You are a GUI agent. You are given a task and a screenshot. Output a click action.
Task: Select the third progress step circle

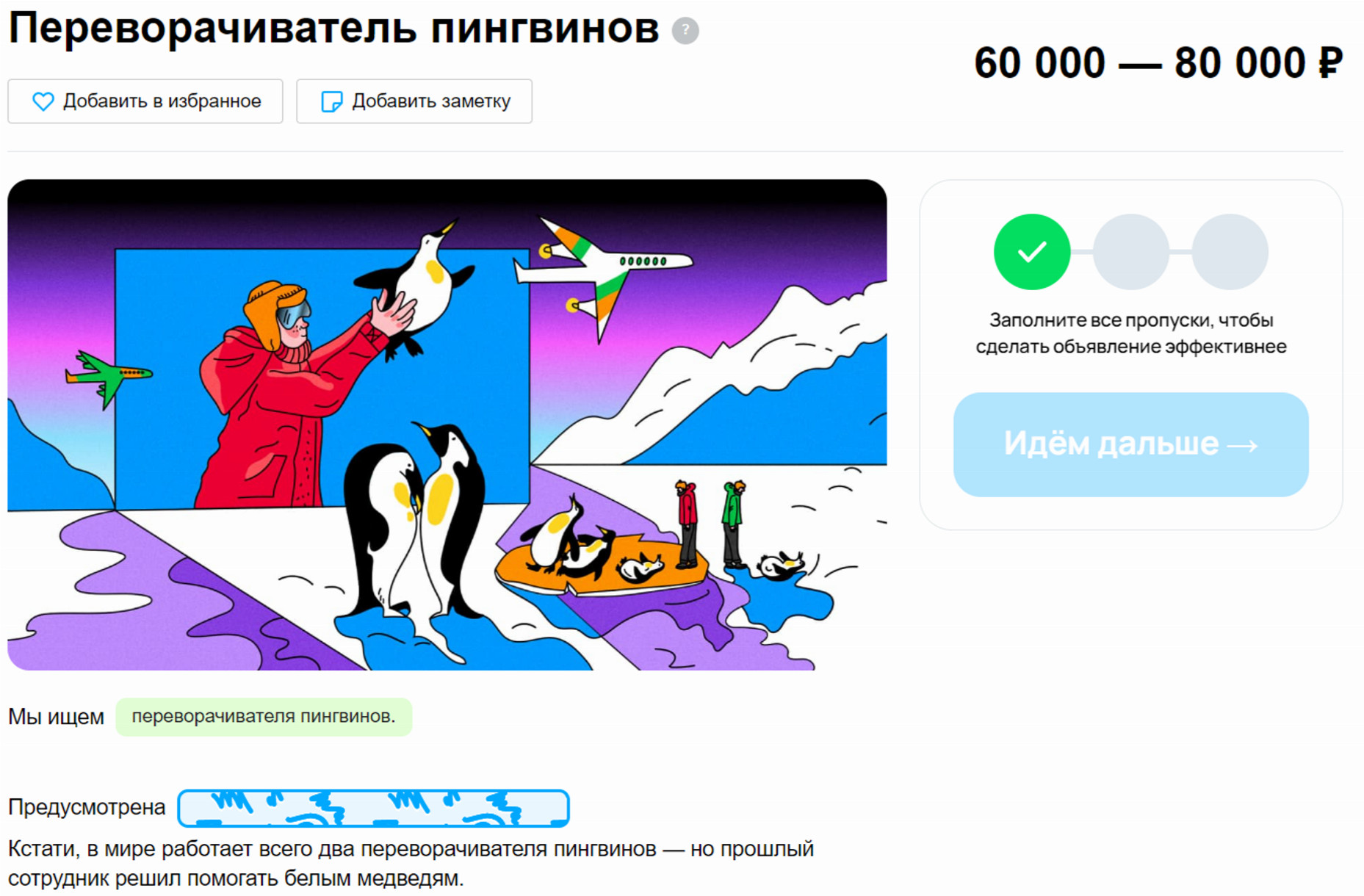1230,252
